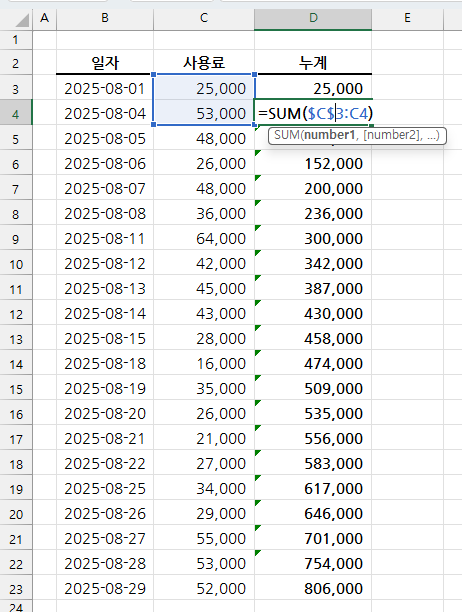The width and height of the screenshot is (462, 612).
Task: Click usage fee 42,000 cell
Action: pyautogui.click(x=204, y=263)
